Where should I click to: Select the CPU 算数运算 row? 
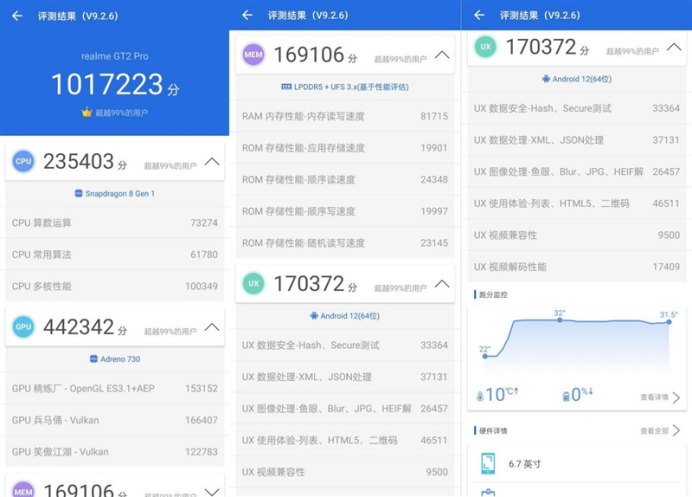pos(115,223)
